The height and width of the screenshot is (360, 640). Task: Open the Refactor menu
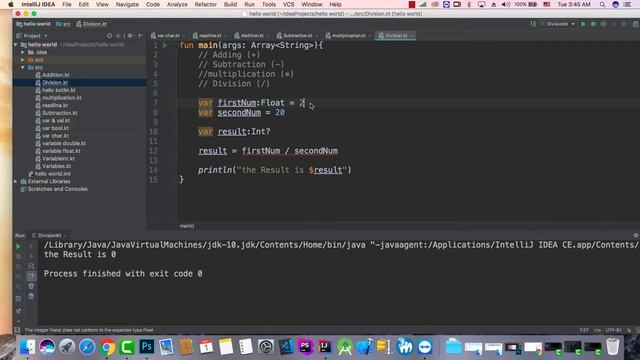click(x=205, y=4)
